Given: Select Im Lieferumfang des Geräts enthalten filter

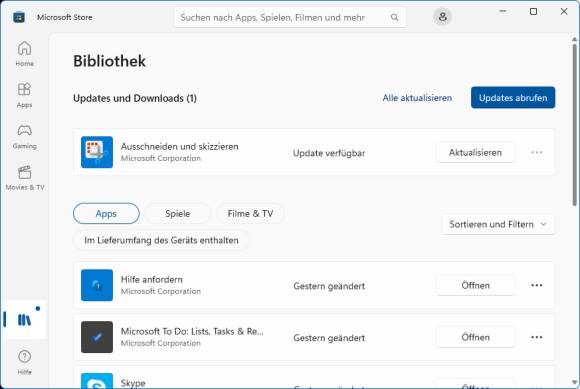Looking at the screenshot, I should click(161, 240).
